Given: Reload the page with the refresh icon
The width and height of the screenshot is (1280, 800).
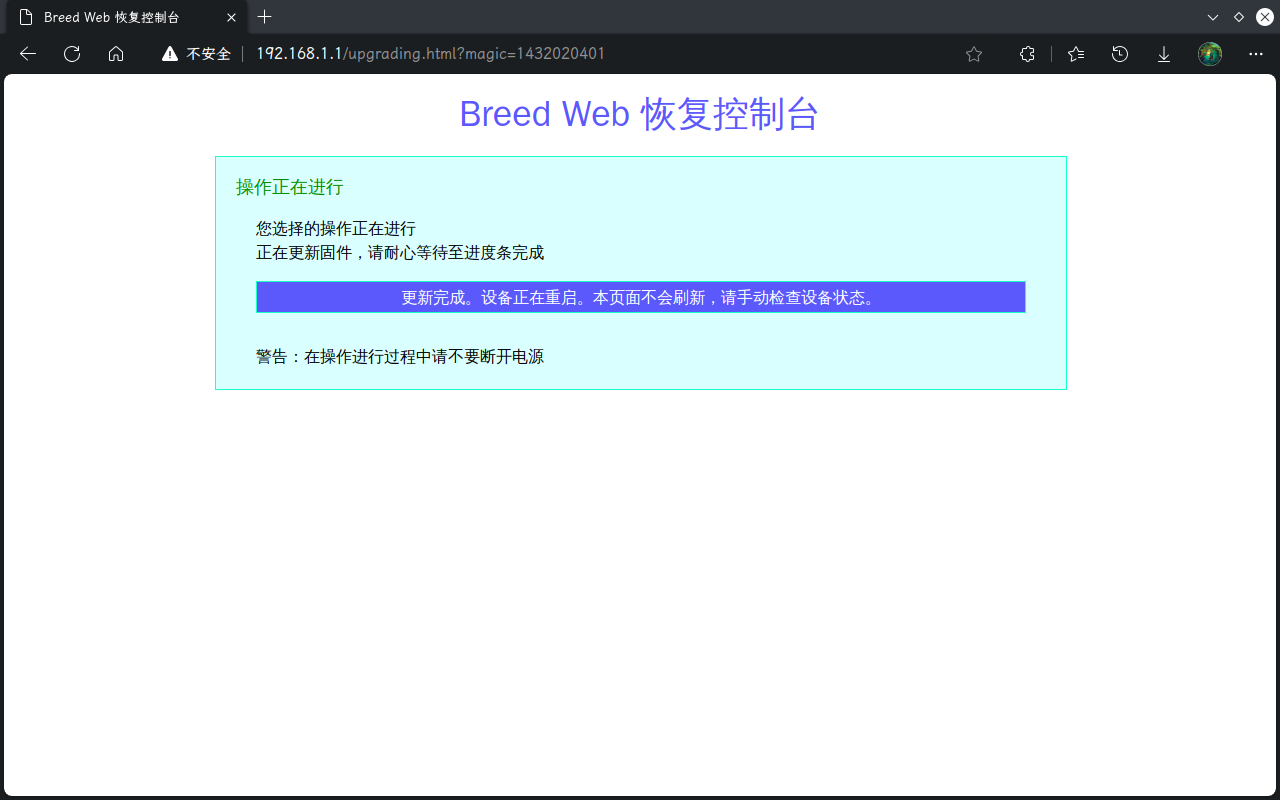Looking at the screenshot, I should [x=72, y=54].
